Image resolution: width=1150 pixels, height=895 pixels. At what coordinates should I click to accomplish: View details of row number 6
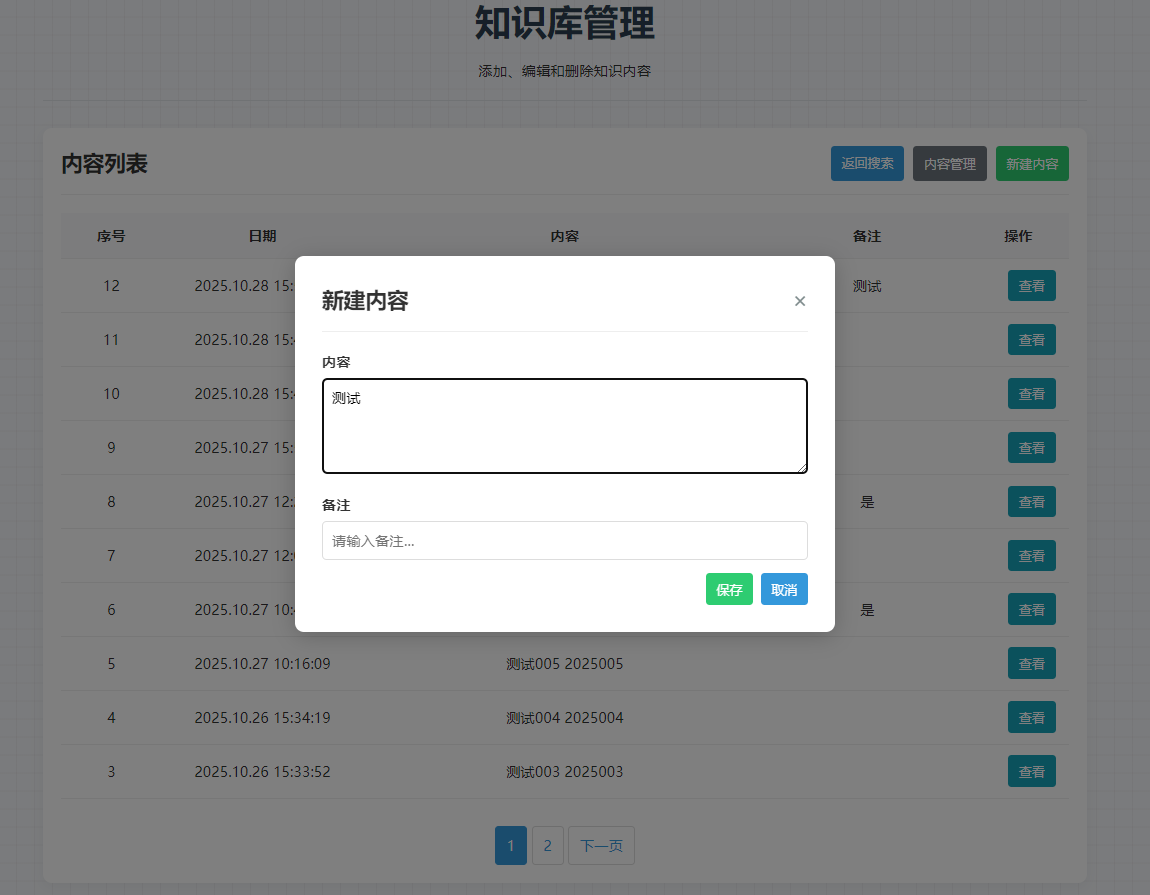(x=1031, y=610)
